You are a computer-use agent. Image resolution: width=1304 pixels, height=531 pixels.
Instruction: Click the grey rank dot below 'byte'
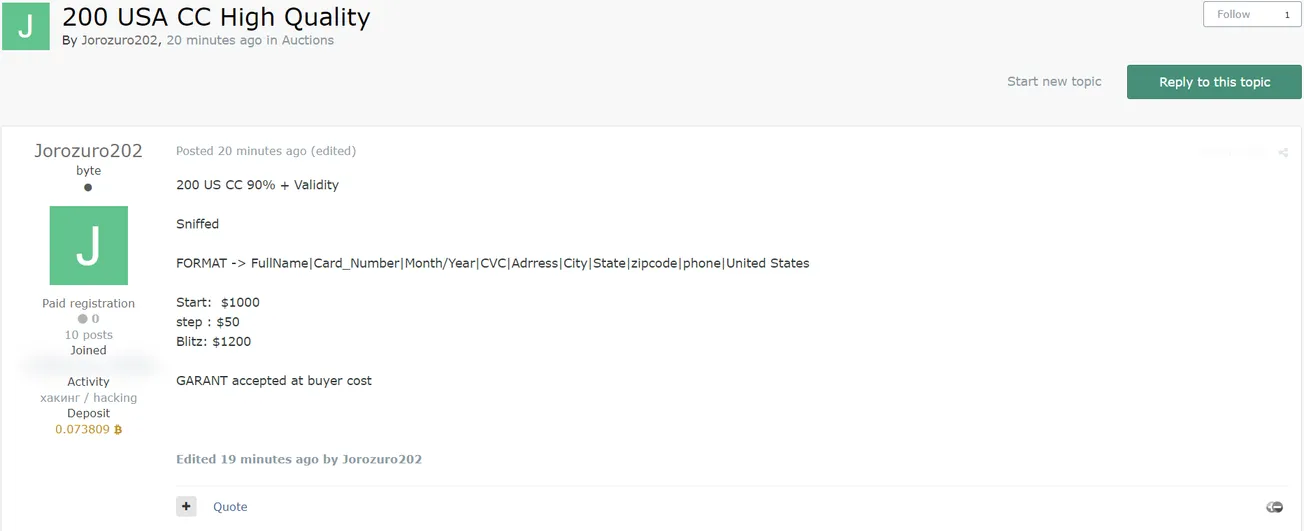tap(88, 187)
